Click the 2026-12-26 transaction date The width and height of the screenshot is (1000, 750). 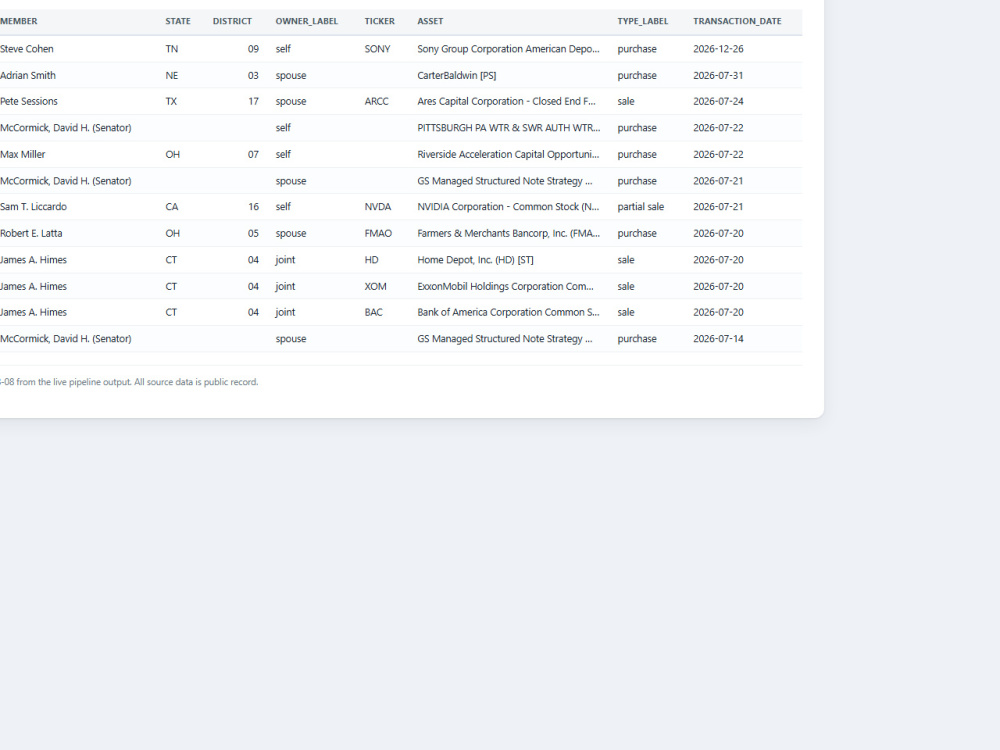pos(718,48)
